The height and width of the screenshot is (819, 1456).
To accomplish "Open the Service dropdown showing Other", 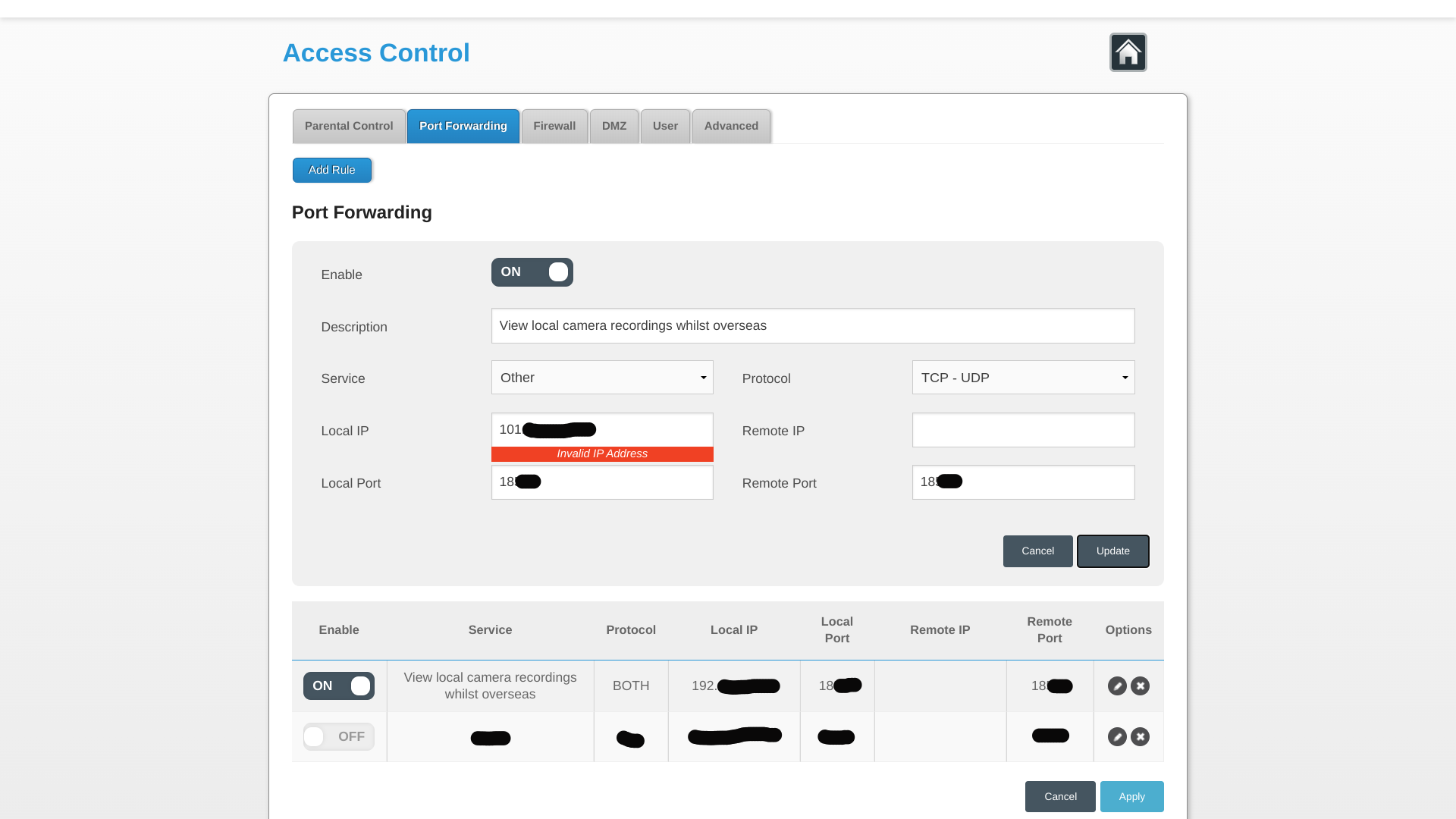I will [x=602, y=378].
